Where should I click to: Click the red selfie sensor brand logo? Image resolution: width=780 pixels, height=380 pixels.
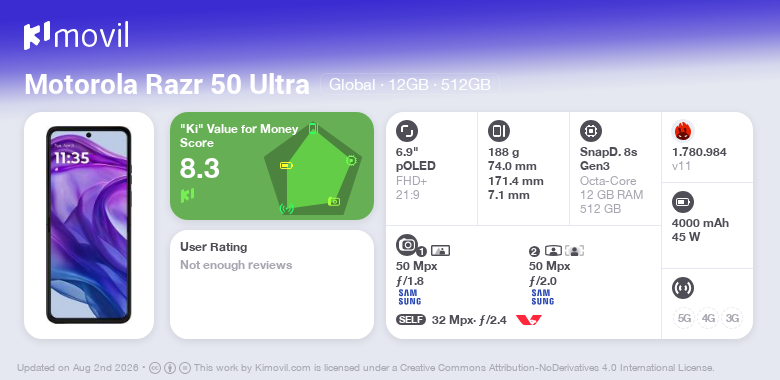[x=529, y=320]
